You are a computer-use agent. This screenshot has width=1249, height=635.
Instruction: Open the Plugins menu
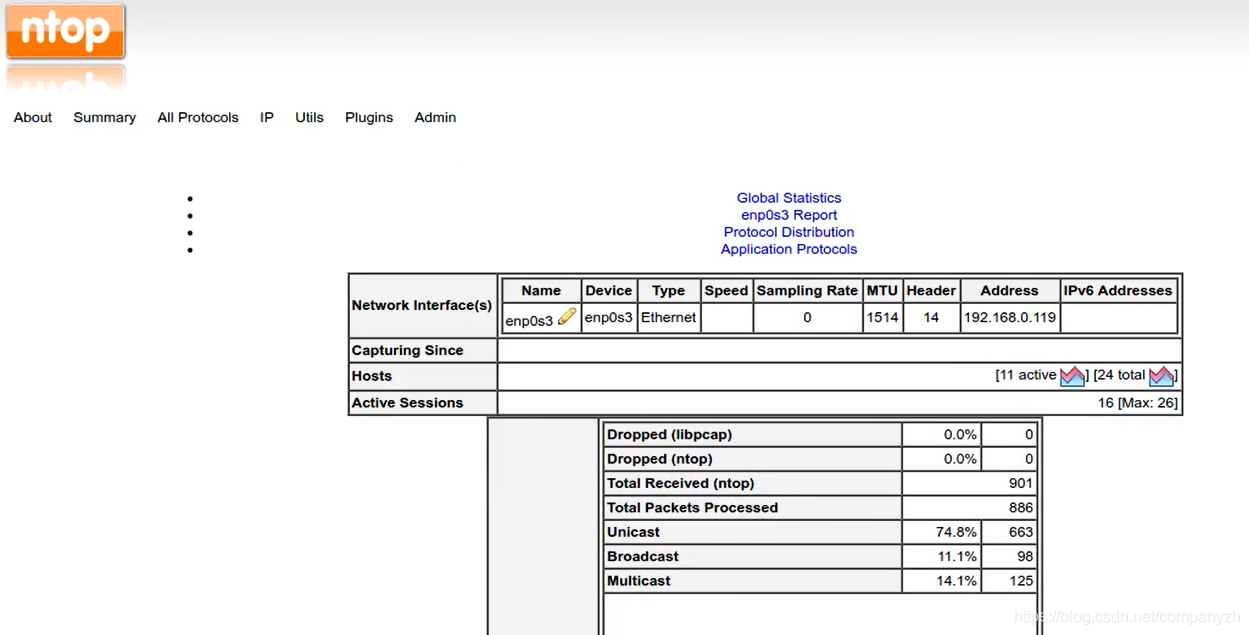(369, 117)
